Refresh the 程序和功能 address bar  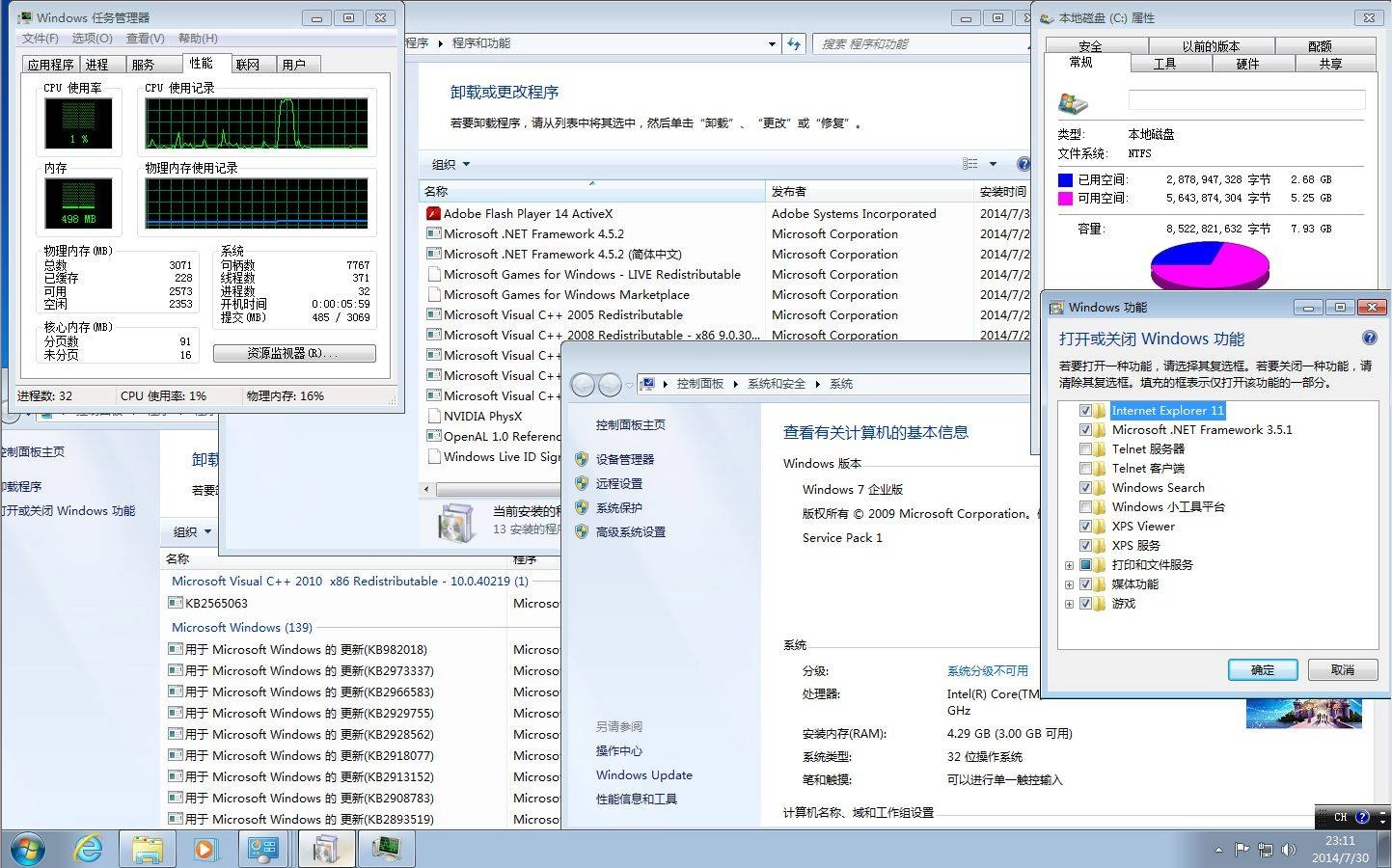click(794, 43)
